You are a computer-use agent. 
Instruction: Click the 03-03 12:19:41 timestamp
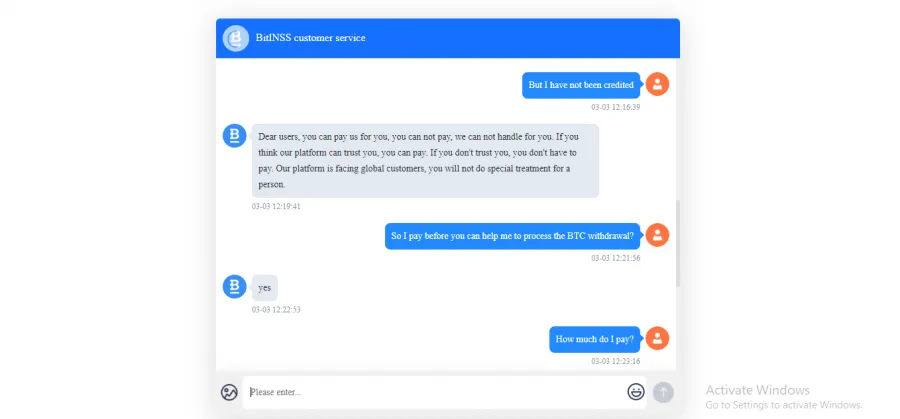[276, 207]
